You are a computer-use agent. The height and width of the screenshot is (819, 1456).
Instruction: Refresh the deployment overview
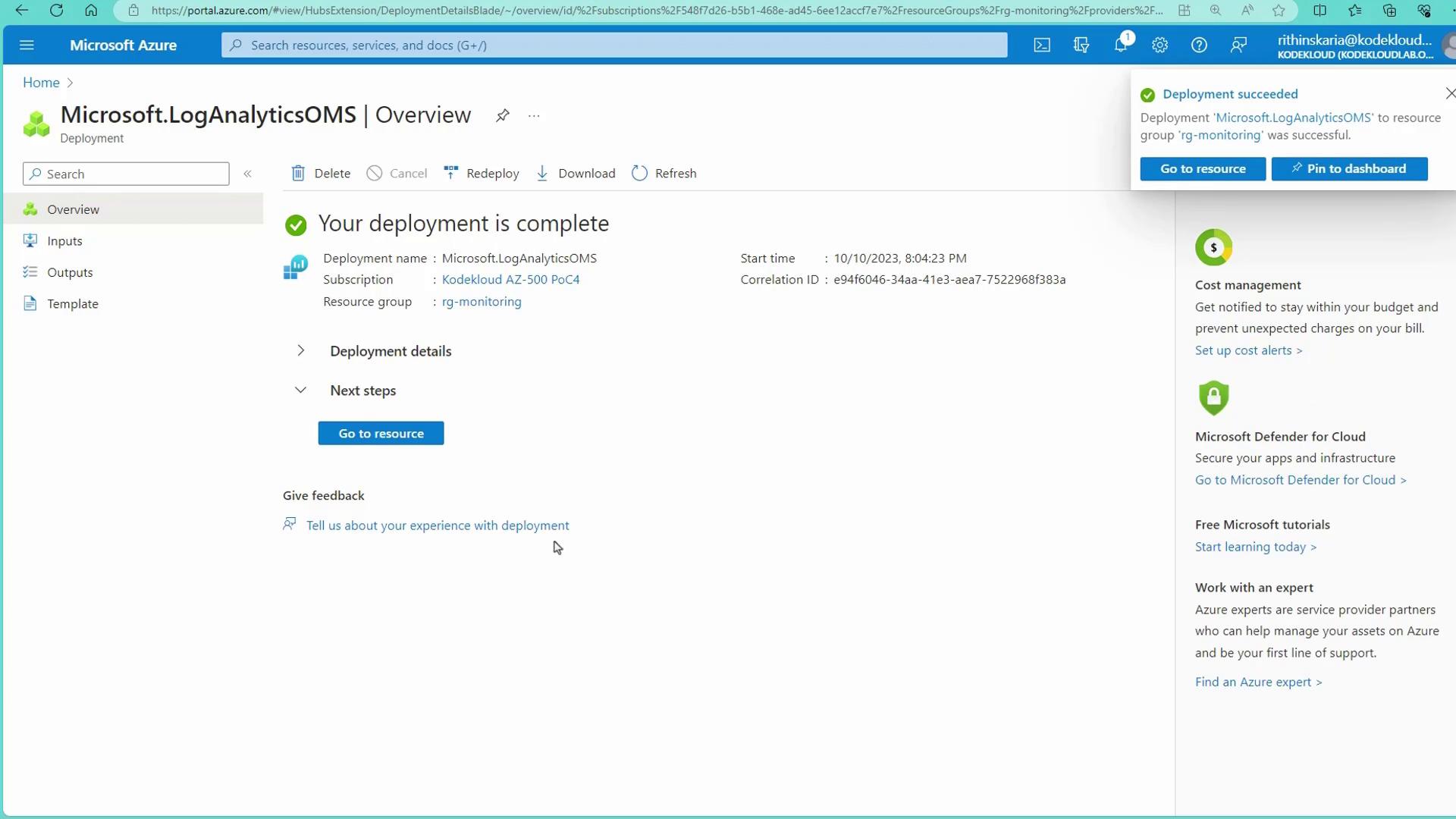664,174
